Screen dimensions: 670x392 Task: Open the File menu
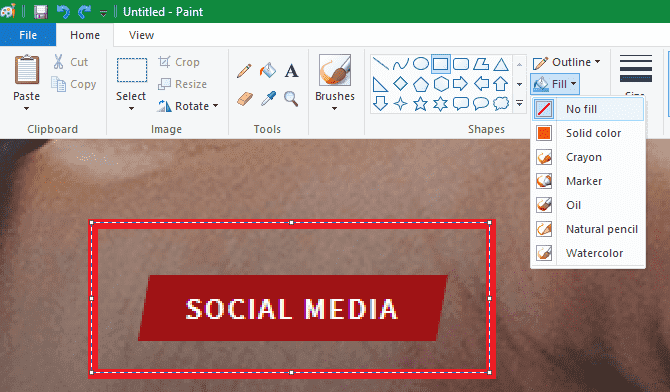tap(28, 35)
